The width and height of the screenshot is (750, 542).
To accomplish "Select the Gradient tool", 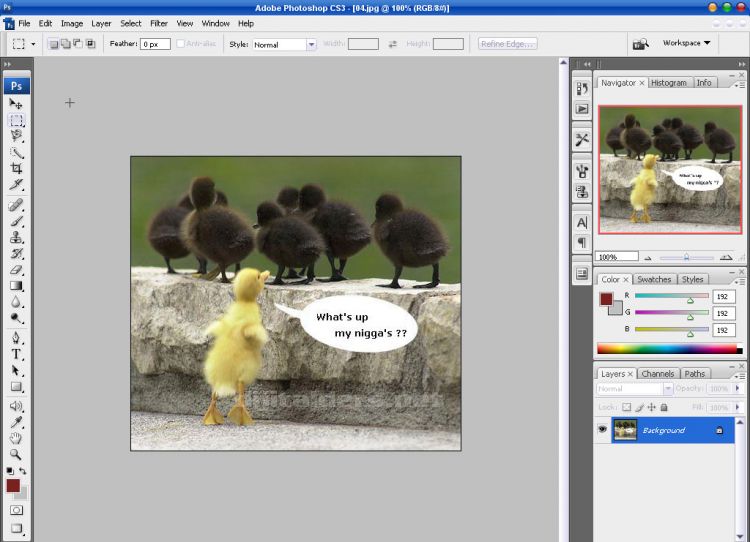I will click(16, 286).
